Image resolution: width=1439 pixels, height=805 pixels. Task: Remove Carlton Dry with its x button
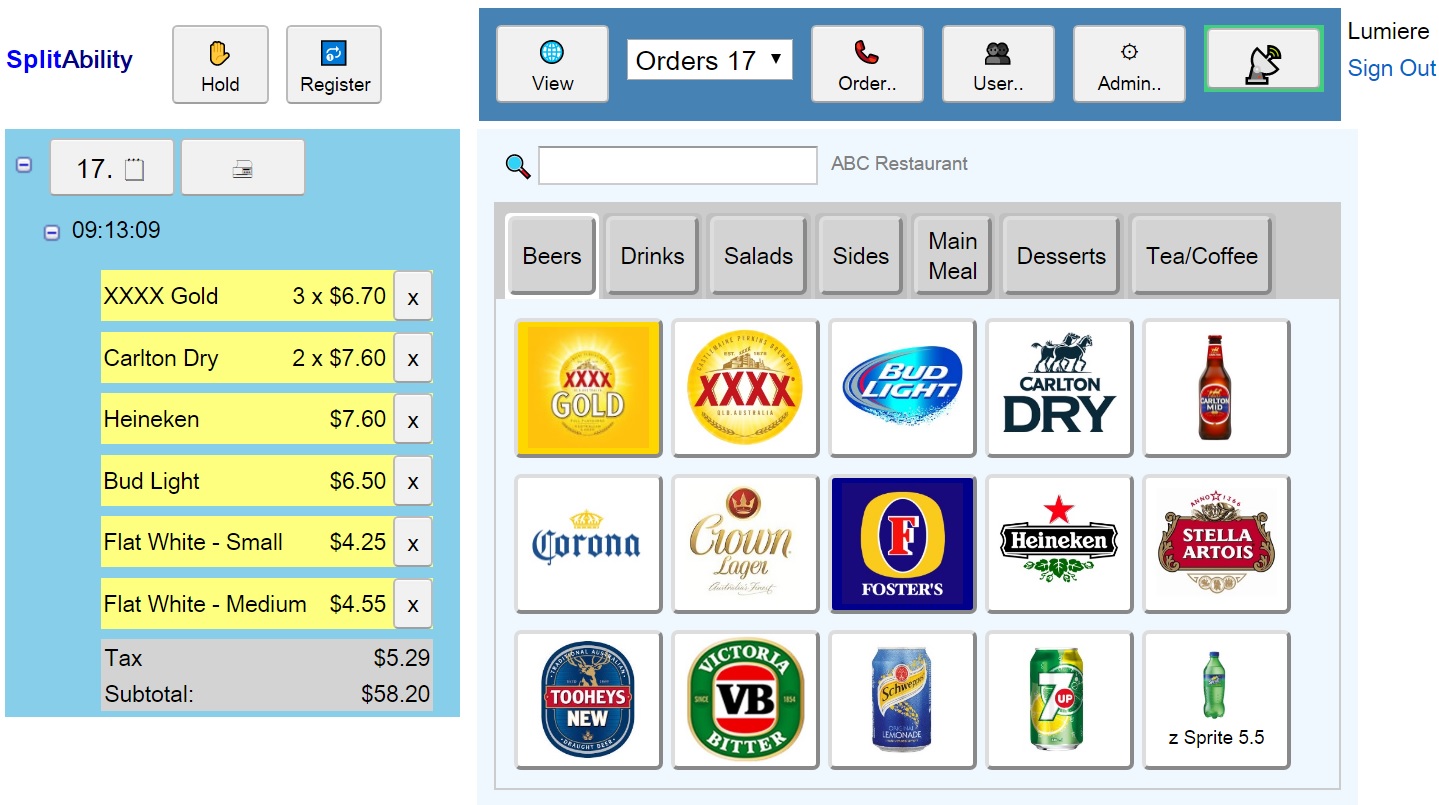point(413,358)
